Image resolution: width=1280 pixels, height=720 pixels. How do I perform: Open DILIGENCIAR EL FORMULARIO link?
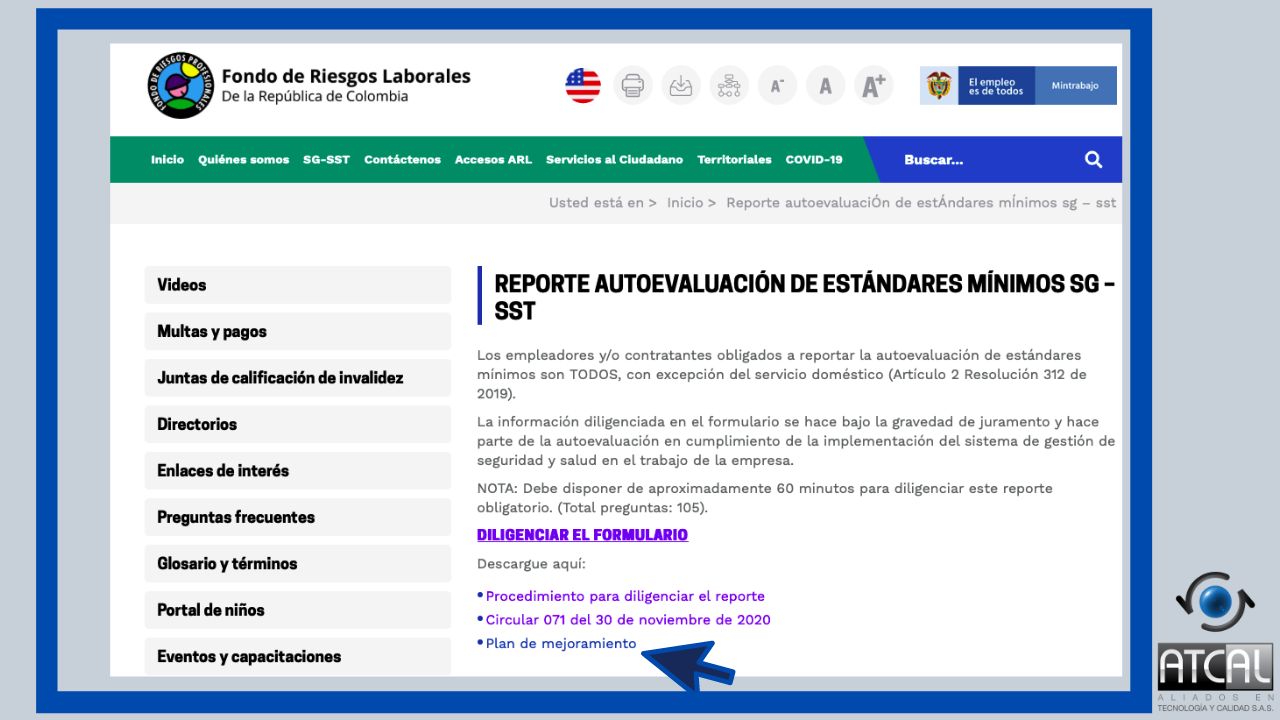tap(582, 535)
